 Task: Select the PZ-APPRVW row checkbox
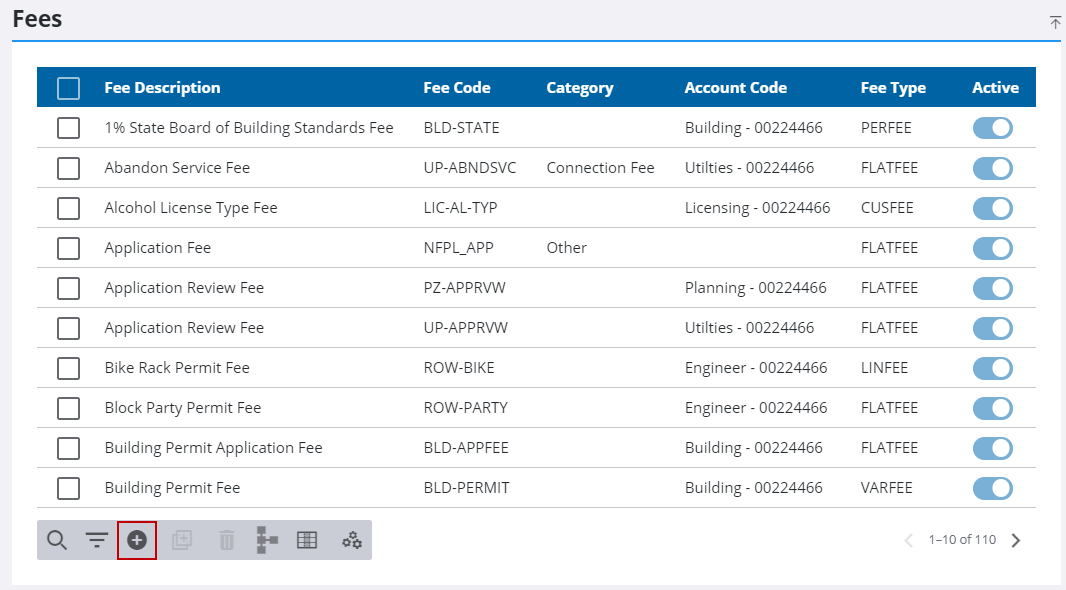(x=68, y=288)
